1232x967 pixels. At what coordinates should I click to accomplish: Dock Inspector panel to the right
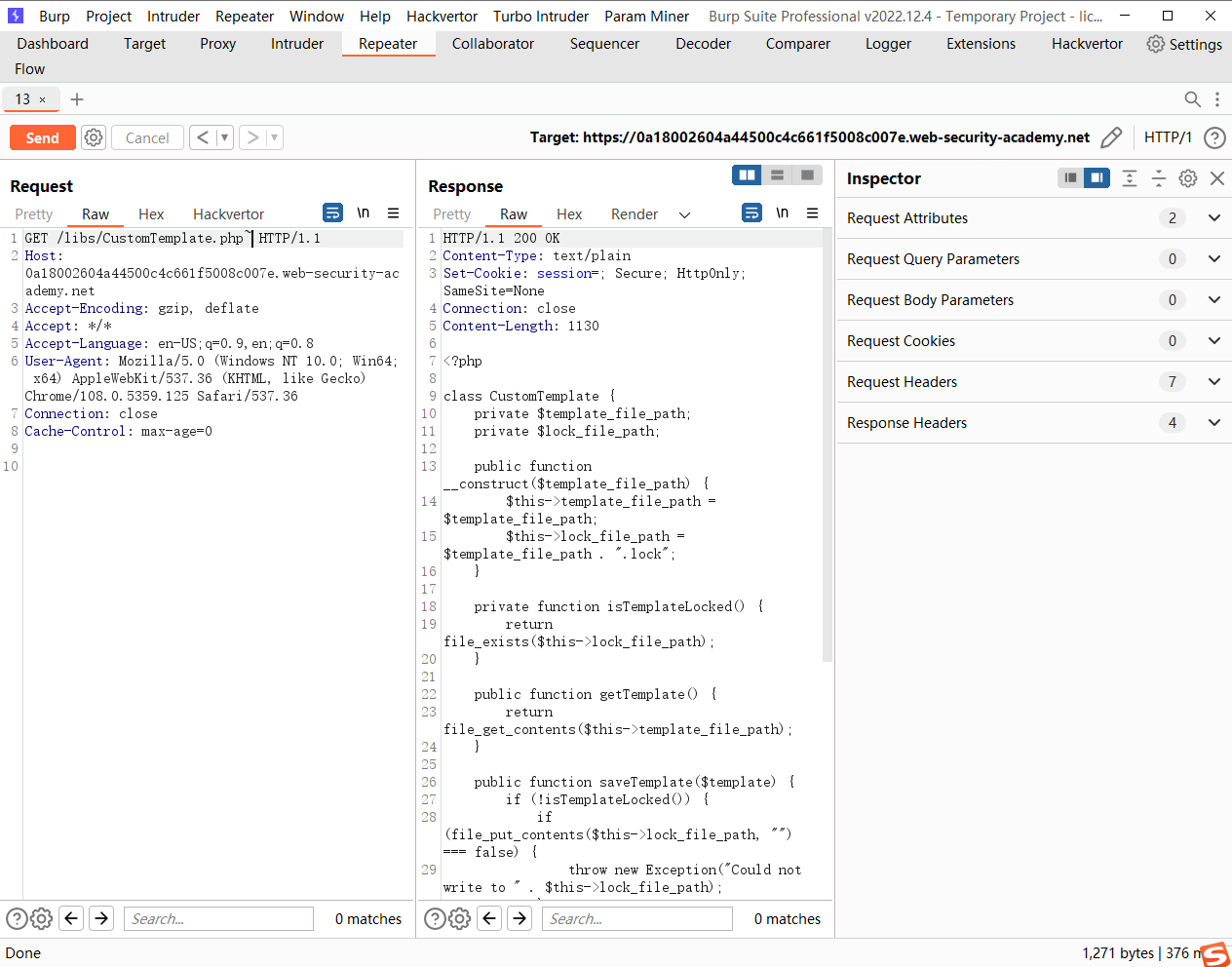1097,177
